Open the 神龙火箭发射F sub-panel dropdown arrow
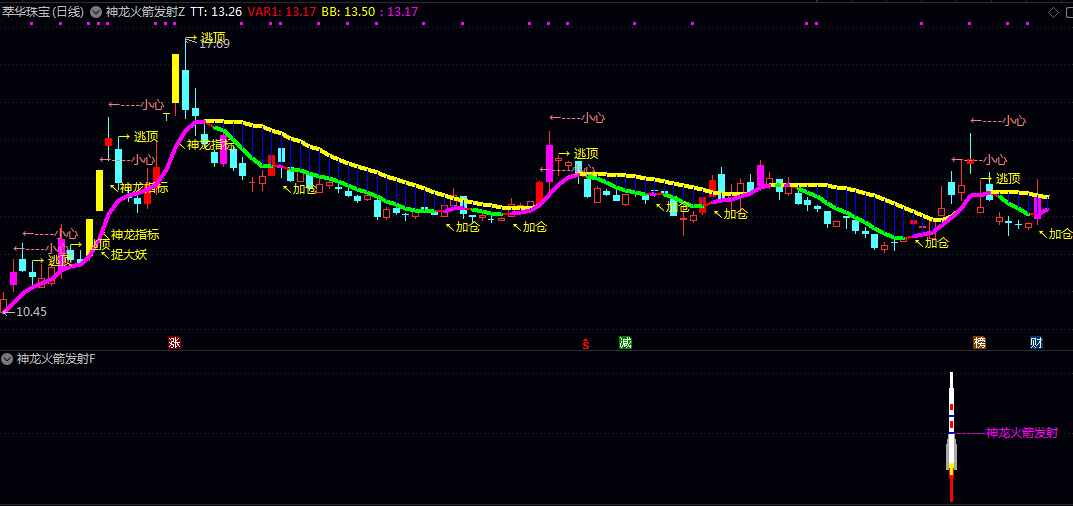1073x506 pixels. (x=8, y=358)
